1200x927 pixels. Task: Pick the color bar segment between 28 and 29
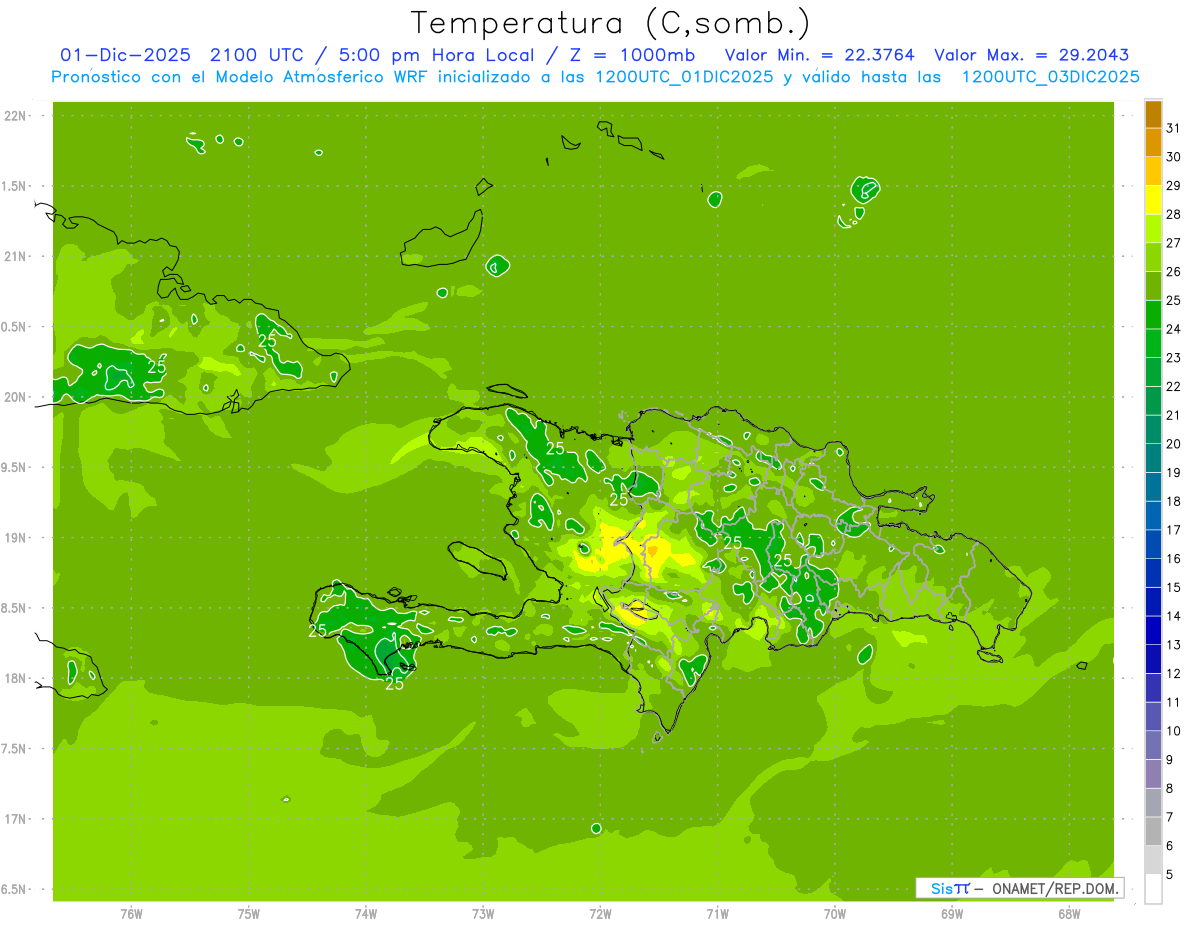pos(1153,200)
